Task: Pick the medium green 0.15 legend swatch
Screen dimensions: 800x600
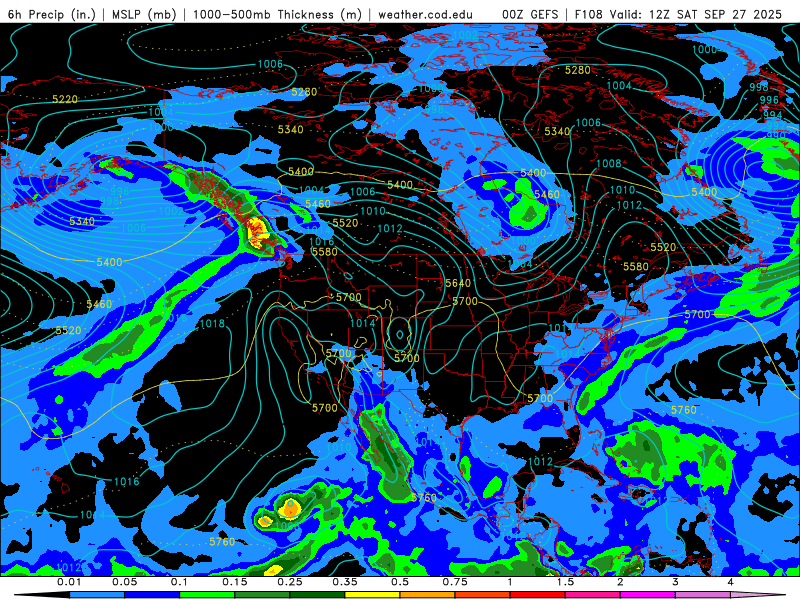Action: pos(262,595)
